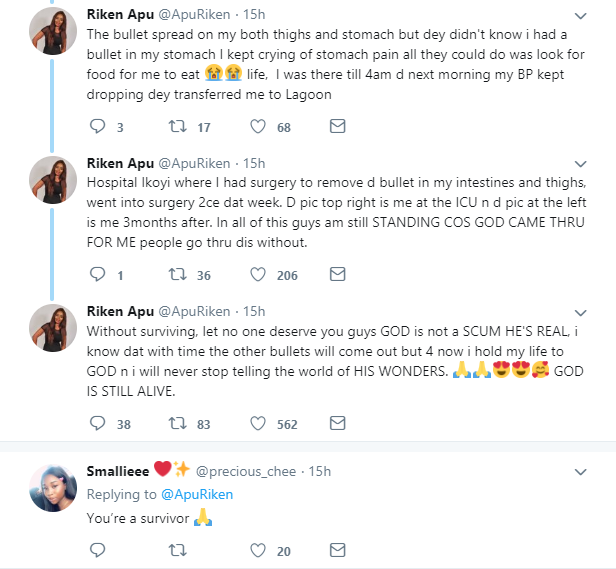Reply to the bullet spread tweet
Image resolution: width=616 pixels, height=569 pixels.
pos(98,127)
